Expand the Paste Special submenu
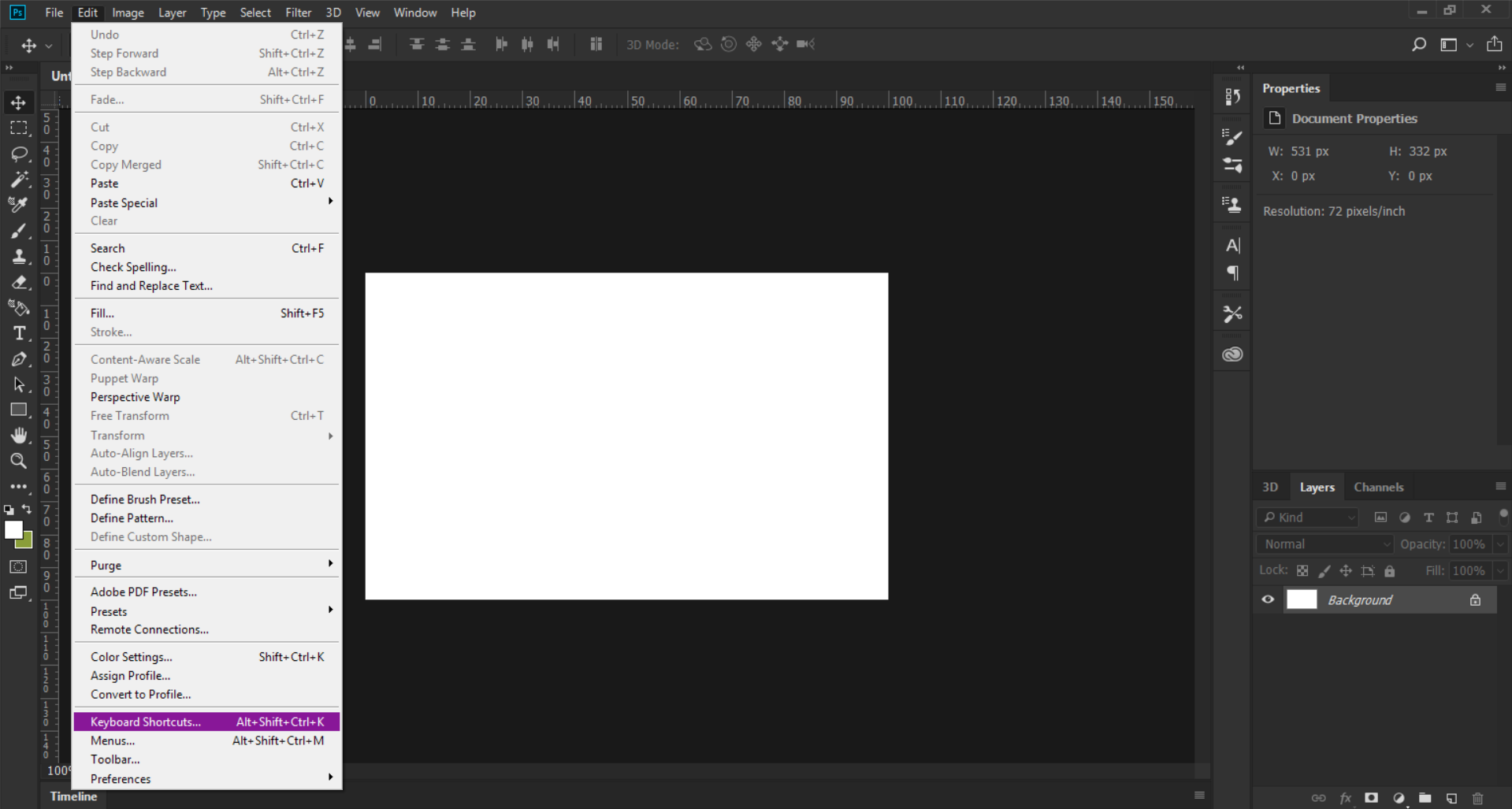Viewport: 1512px width, 809px height. point(207,202)
